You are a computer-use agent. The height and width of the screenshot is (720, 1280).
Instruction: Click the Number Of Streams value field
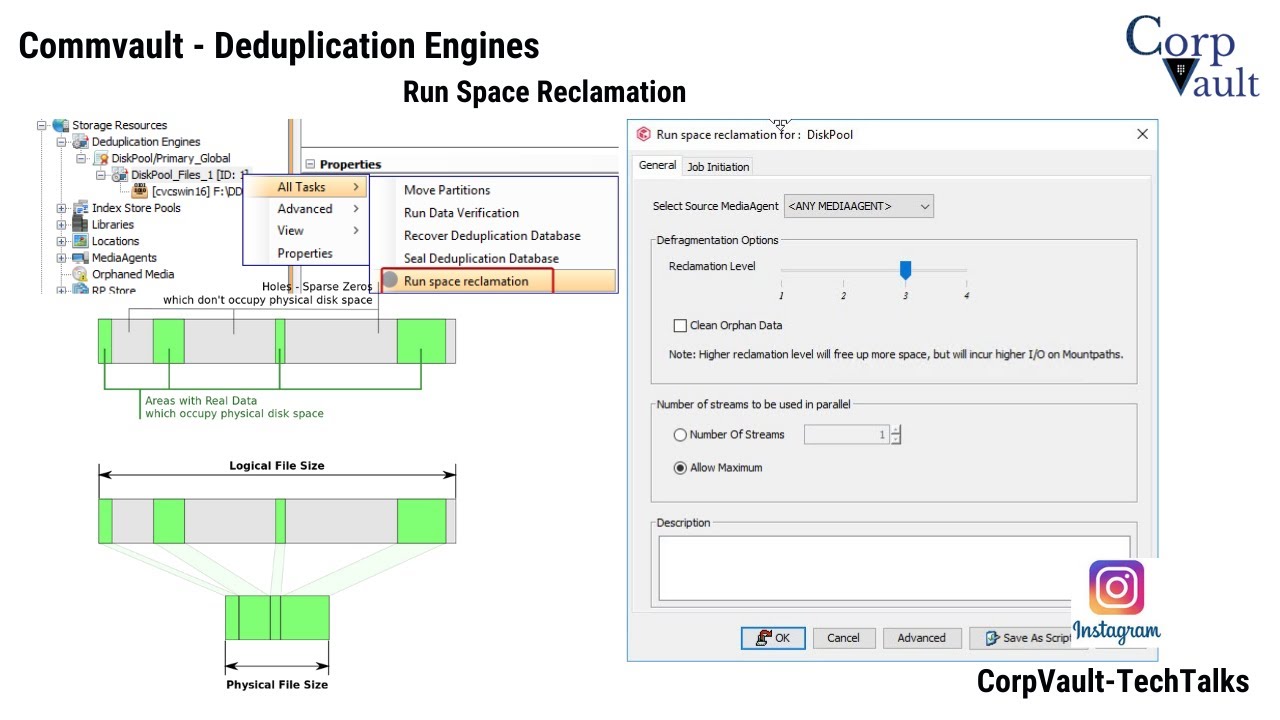[846, 435]
